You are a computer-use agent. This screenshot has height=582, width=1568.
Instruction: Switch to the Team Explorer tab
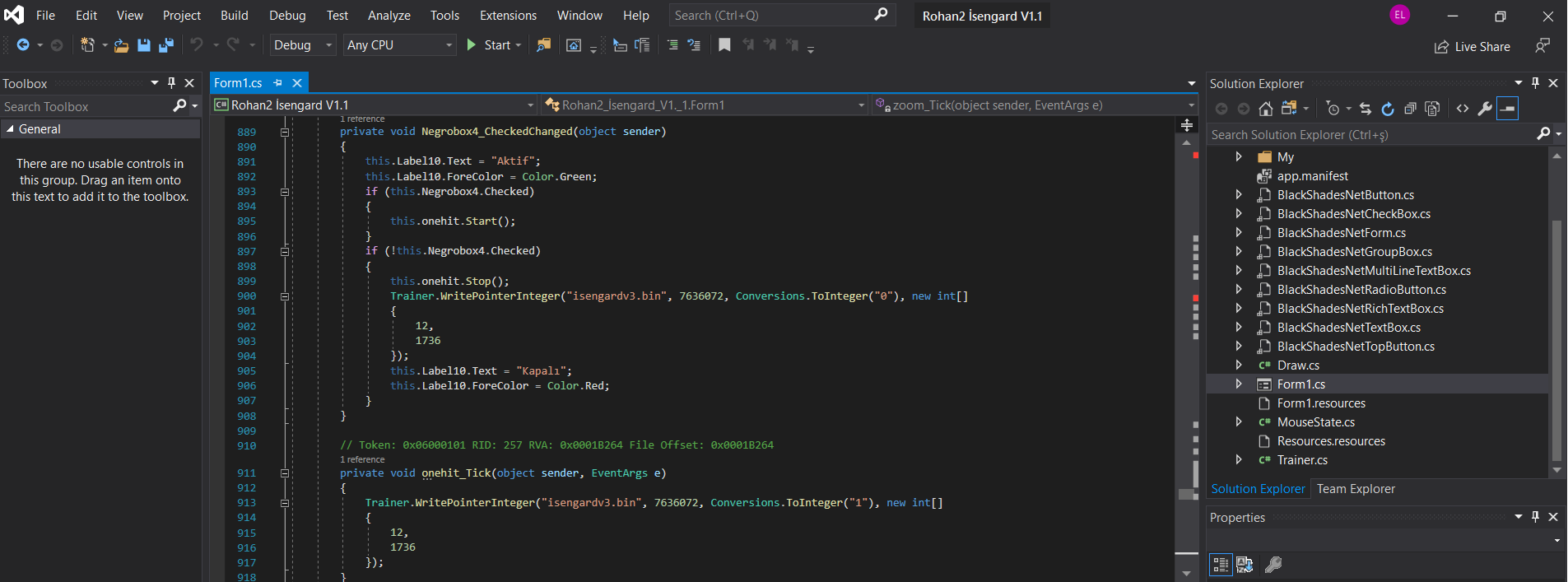[x=1356, y=489]
